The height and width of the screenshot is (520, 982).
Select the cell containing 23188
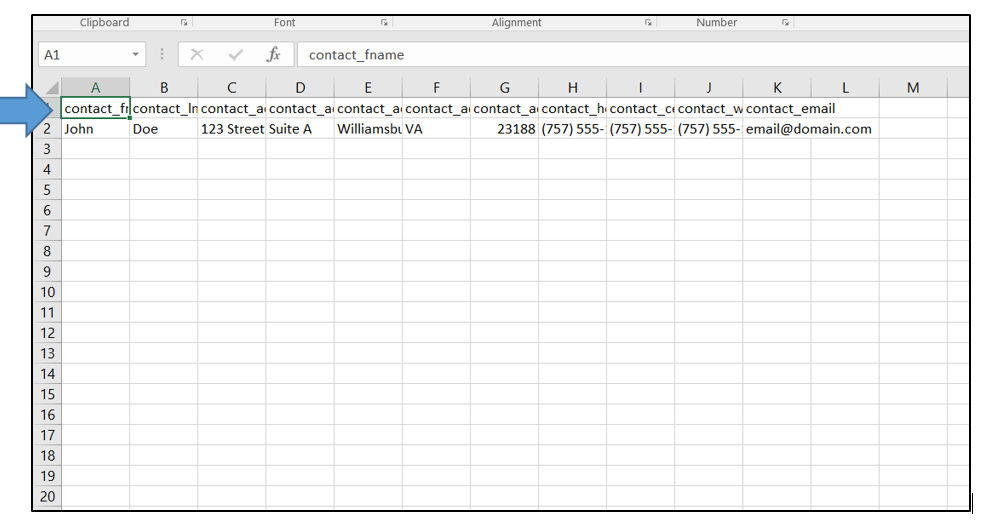(504, 129)
